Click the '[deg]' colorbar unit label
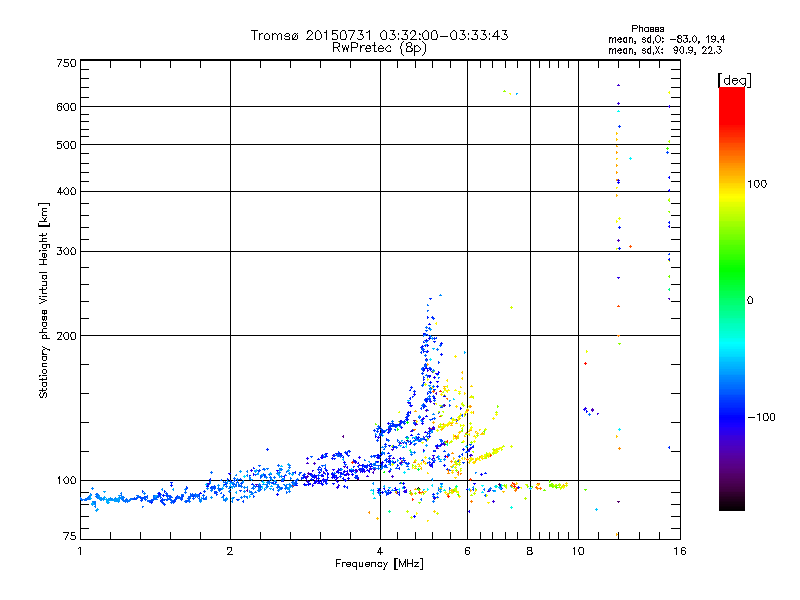The height and width of the screenshot is (600, 800). click(x=734, y=80)
